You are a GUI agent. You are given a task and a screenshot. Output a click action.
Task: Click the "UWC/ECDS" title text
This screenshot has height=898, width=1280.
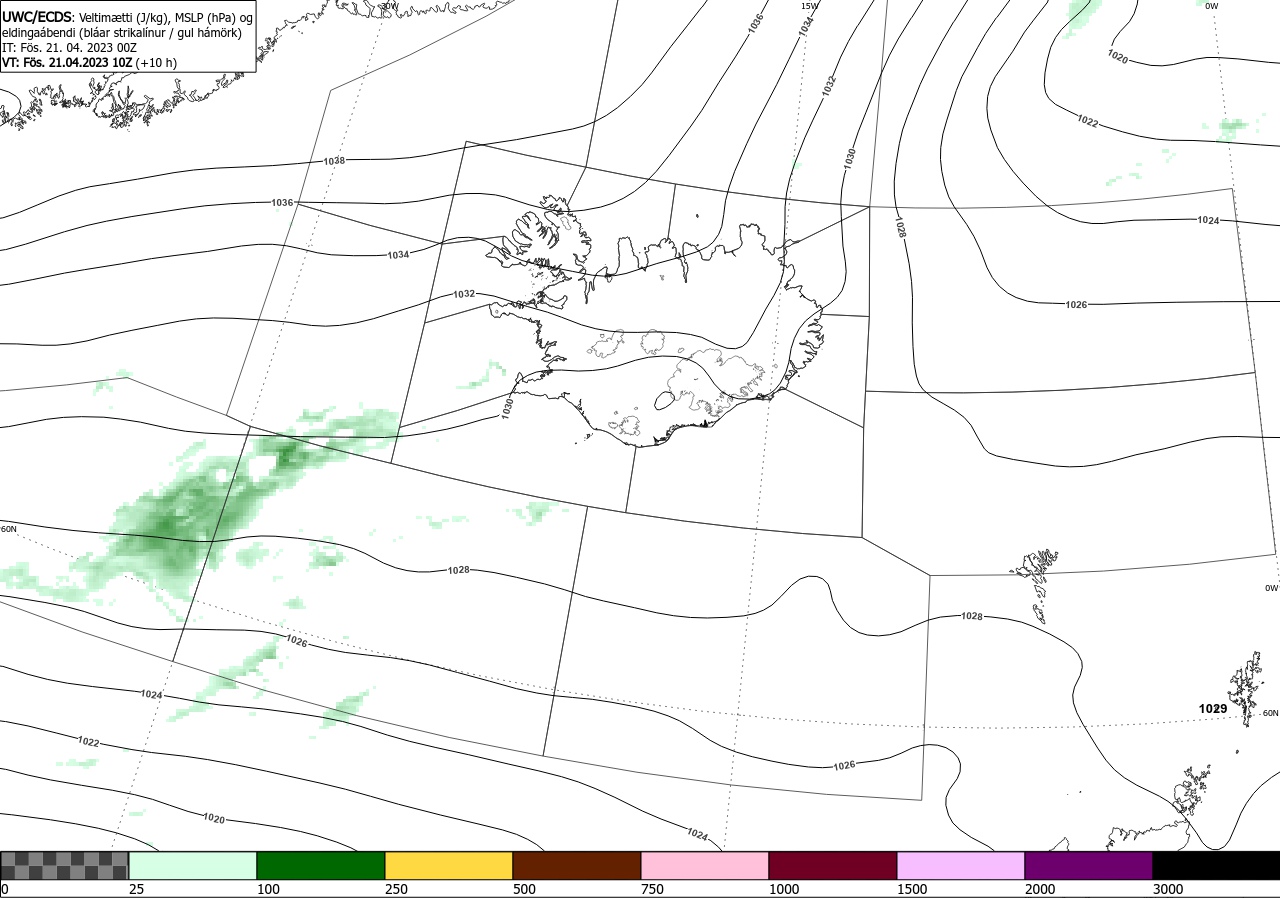36,17
